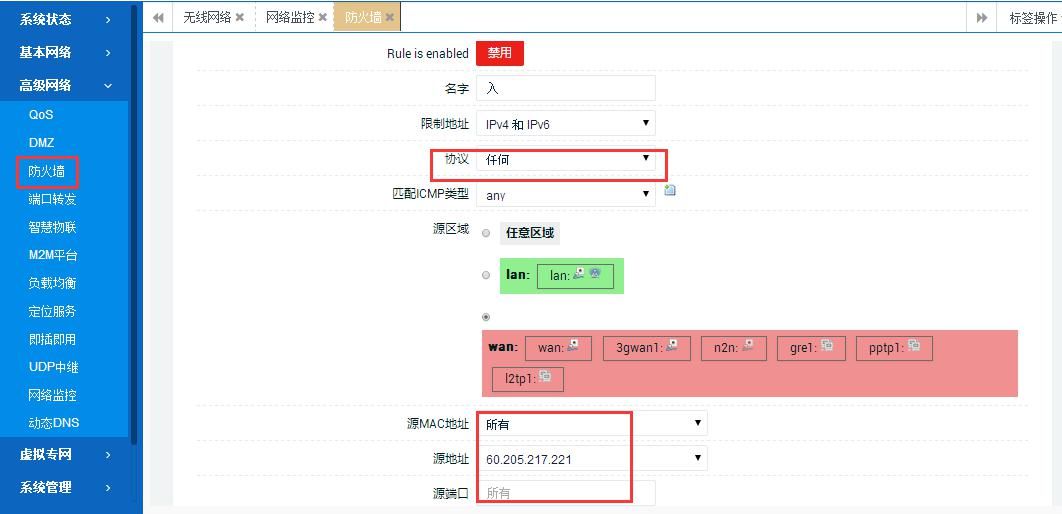
Task: Open the 源地址 dropdown showing 60.205.217.221
Action: click(x=591, y=458)
